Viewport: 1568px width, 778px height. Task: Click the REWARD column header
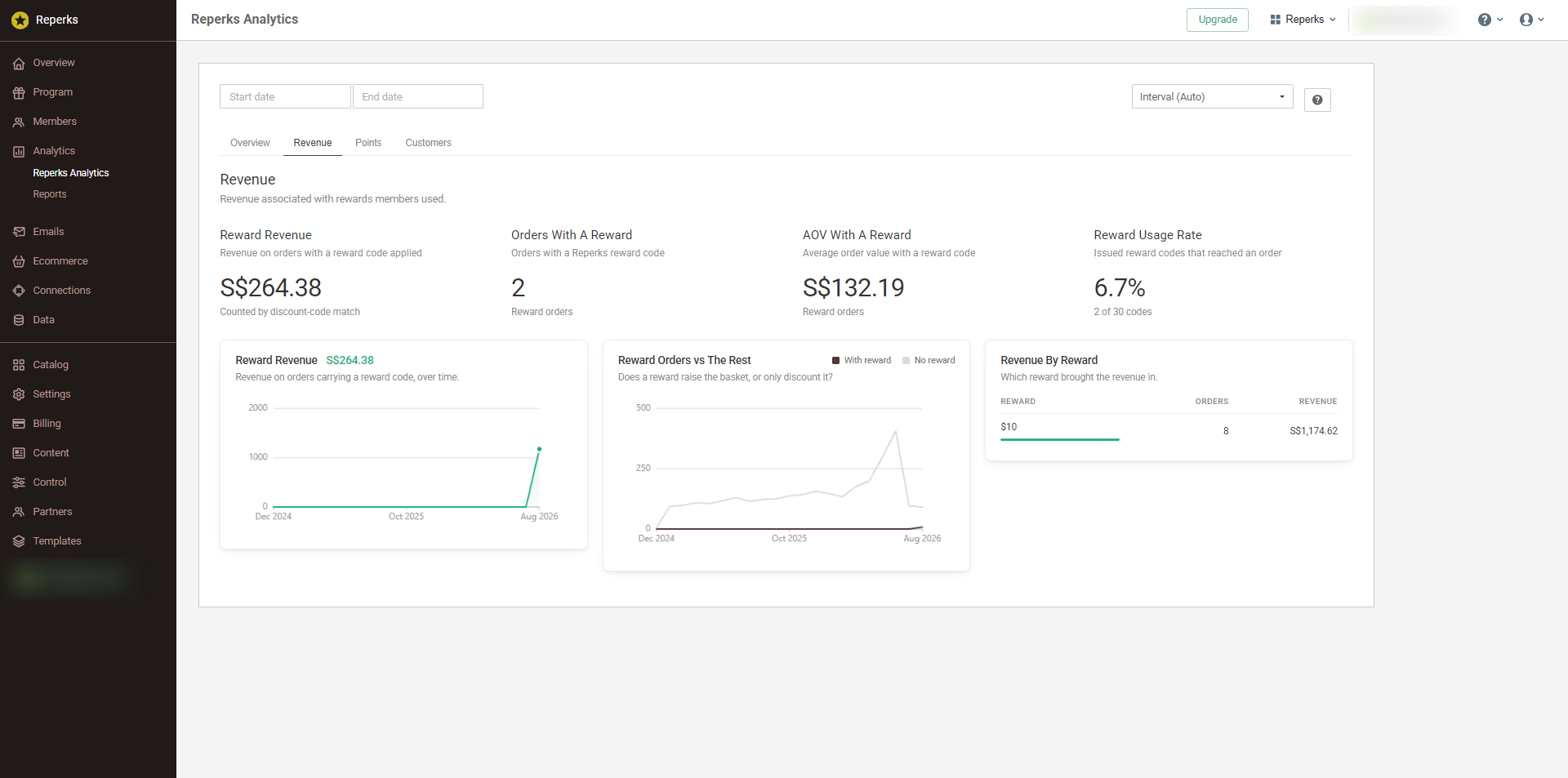pos(1018,402)
